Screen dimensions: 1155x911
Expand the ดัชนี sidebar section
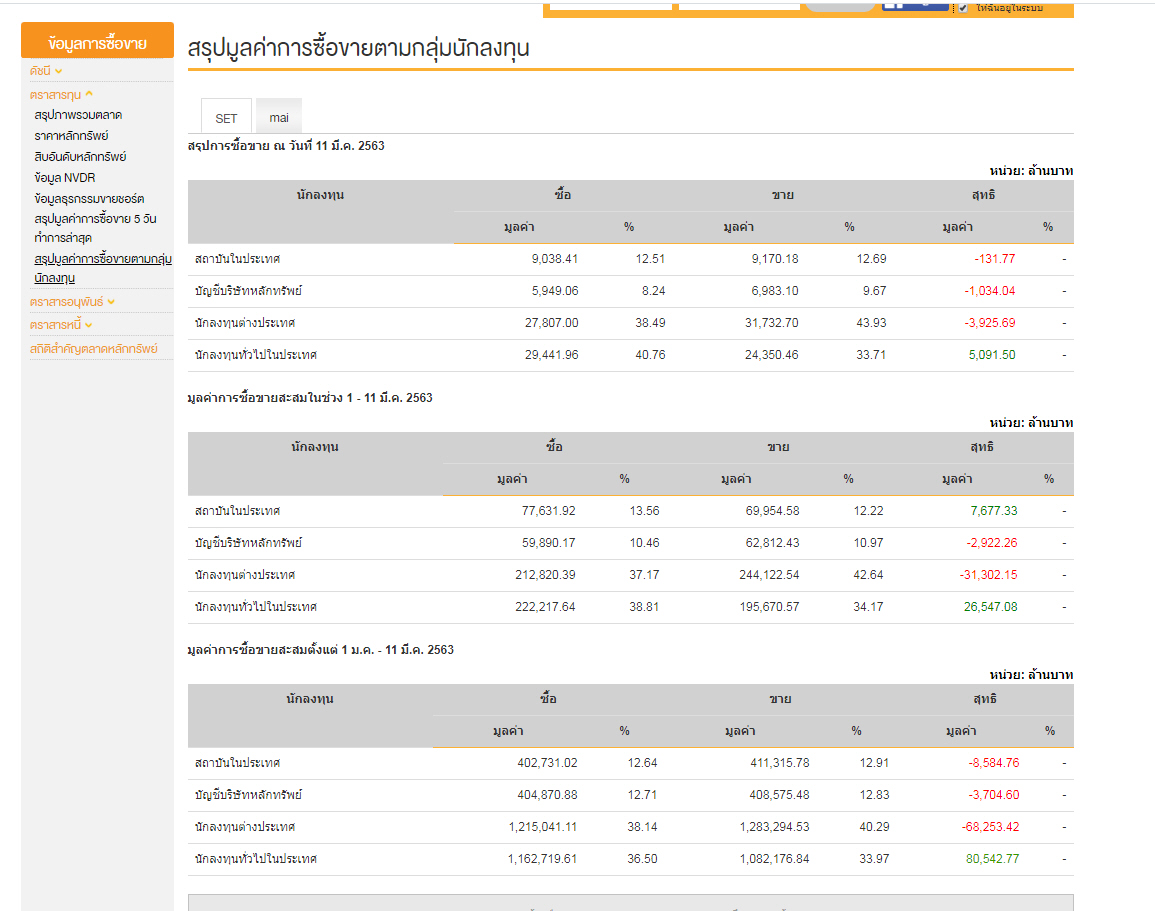pos(46,71)
